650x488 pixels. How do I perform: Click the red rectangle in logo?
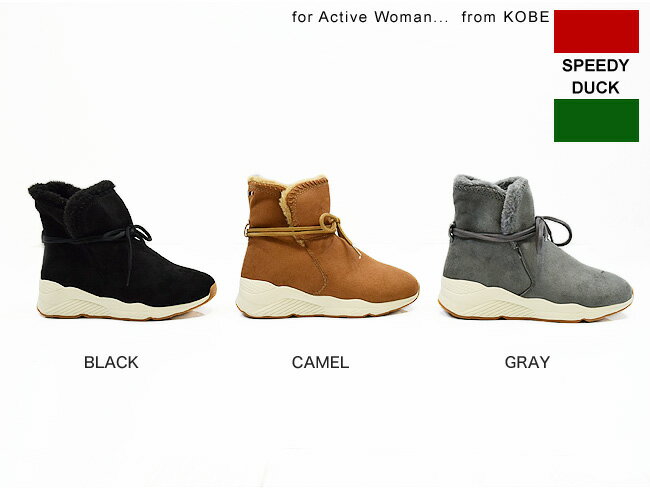pos(596,32)
